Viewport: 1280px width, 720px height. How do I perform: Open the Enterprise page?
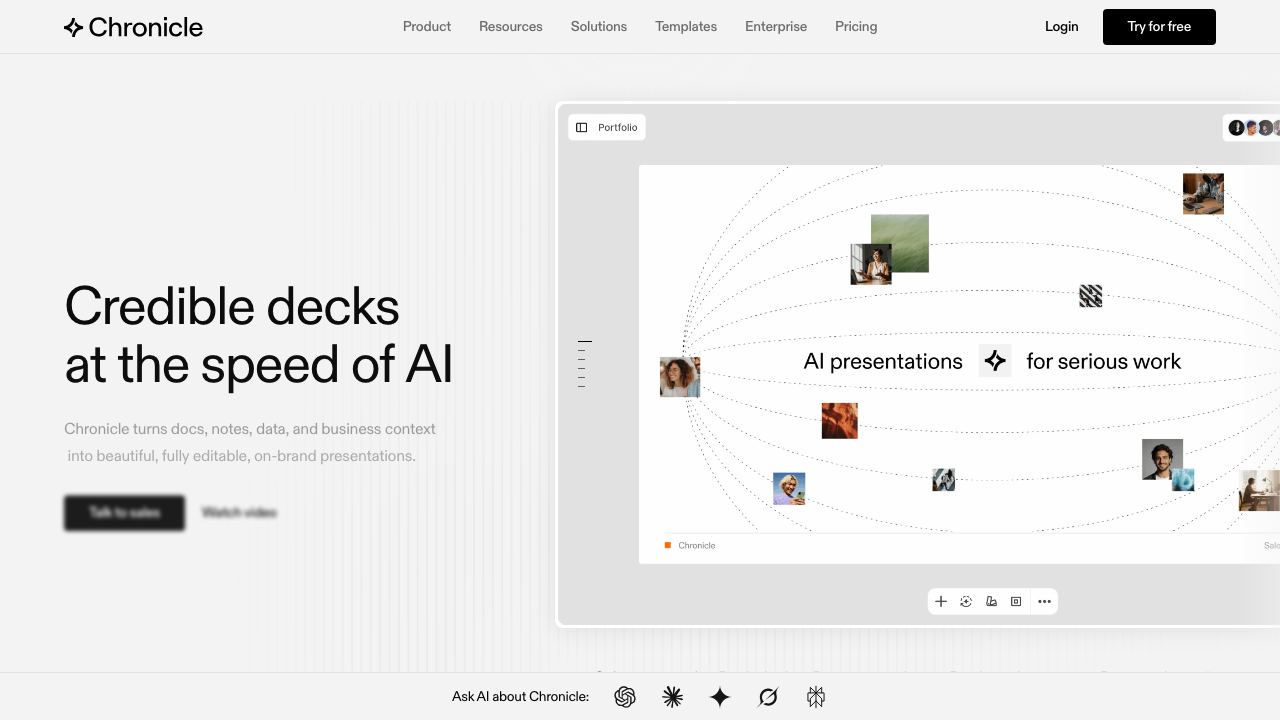pyautogui.click(x=776, y=27)
